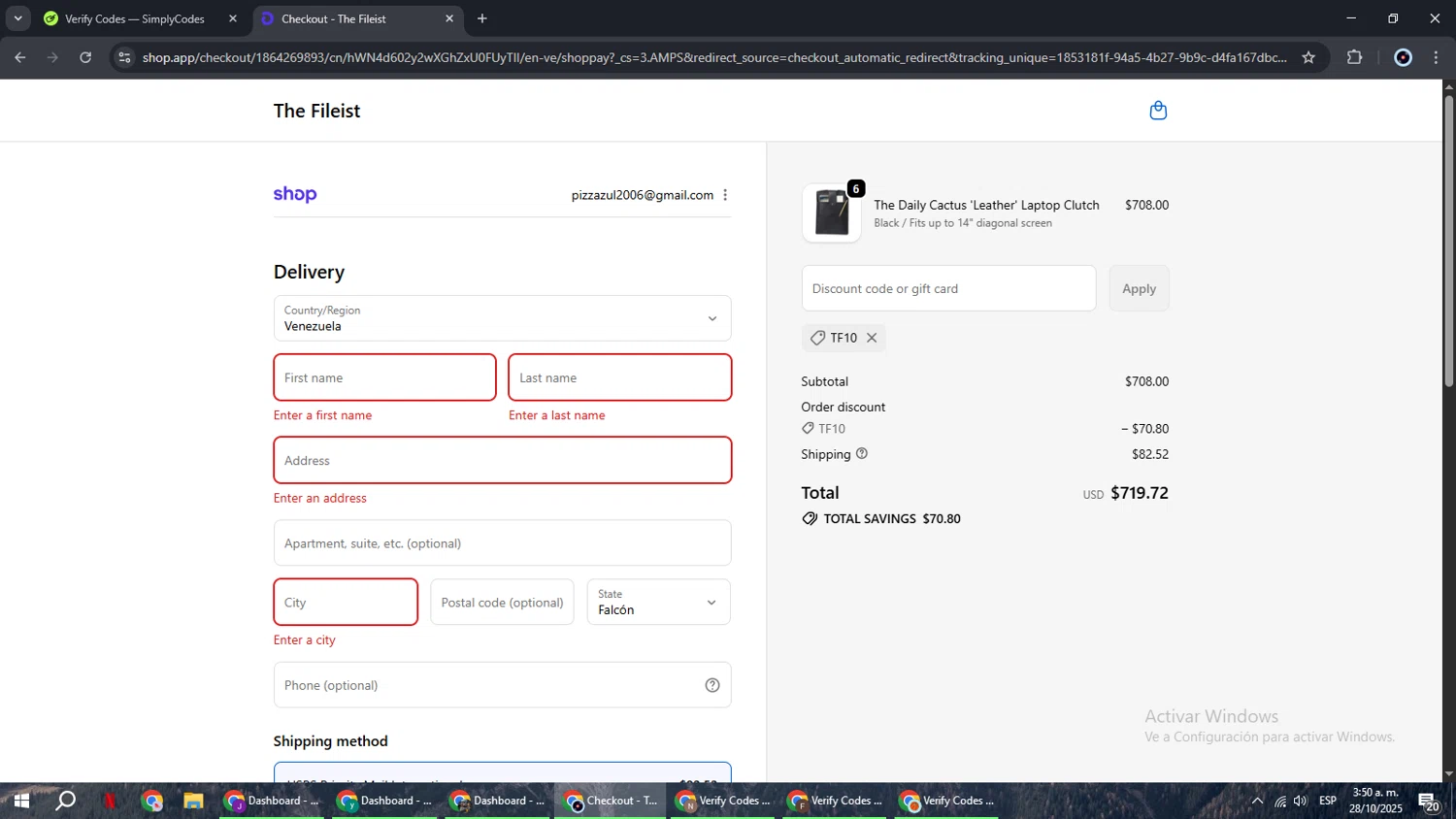Focus the City field
The height and width of the screenshot is (819, 1456).
346,602
